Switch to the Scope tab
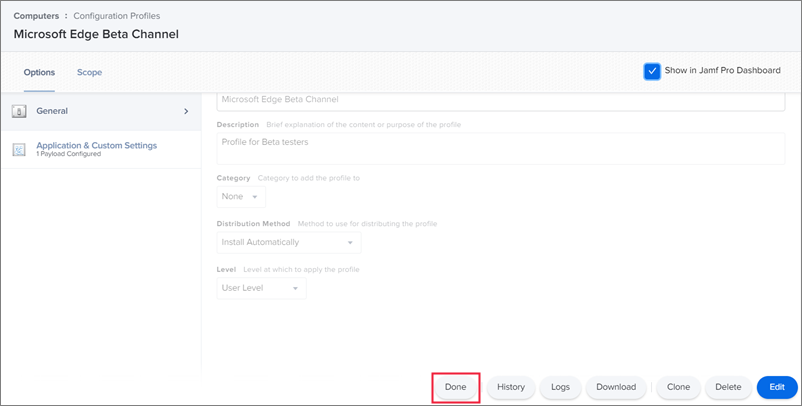The width and height of the screenshot is (802, 406). (89, 72)
